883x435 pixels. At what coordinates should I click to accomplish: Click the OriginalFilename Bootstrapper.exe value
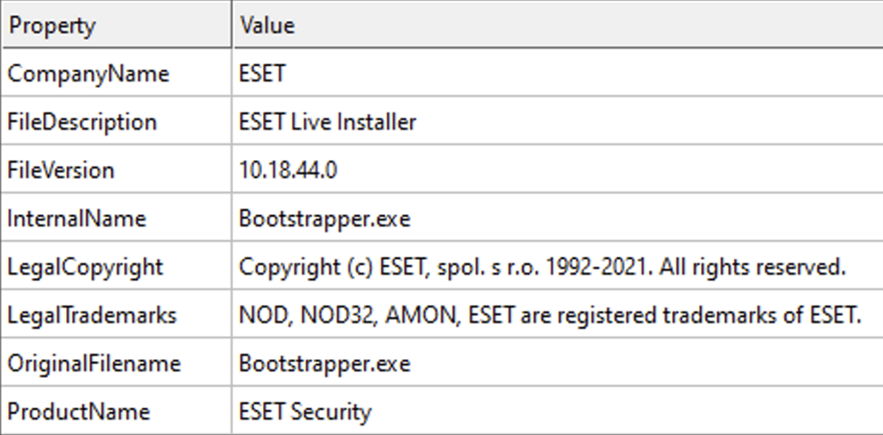(324, 364)
